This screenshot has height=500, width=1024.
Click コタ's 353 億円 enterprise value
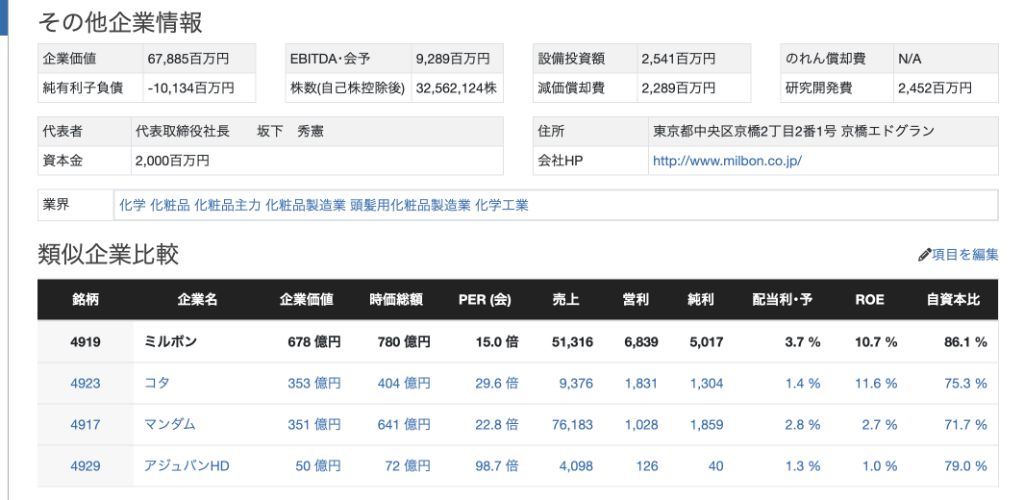(x=314, y=383)
